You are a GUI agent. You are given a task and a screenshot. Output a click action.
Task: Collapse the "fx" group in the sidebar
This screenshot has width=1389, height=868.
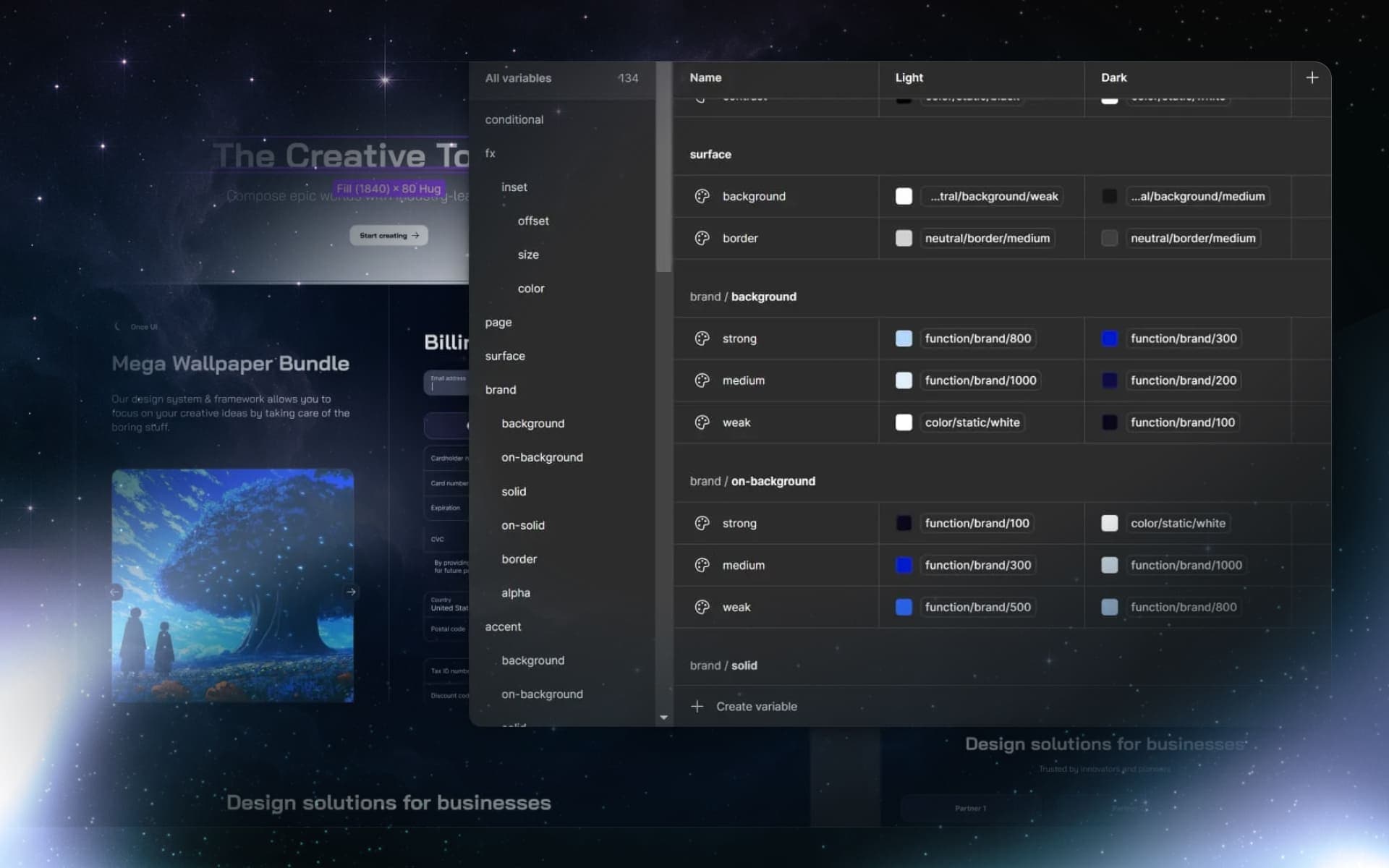(x=490, y=153)
